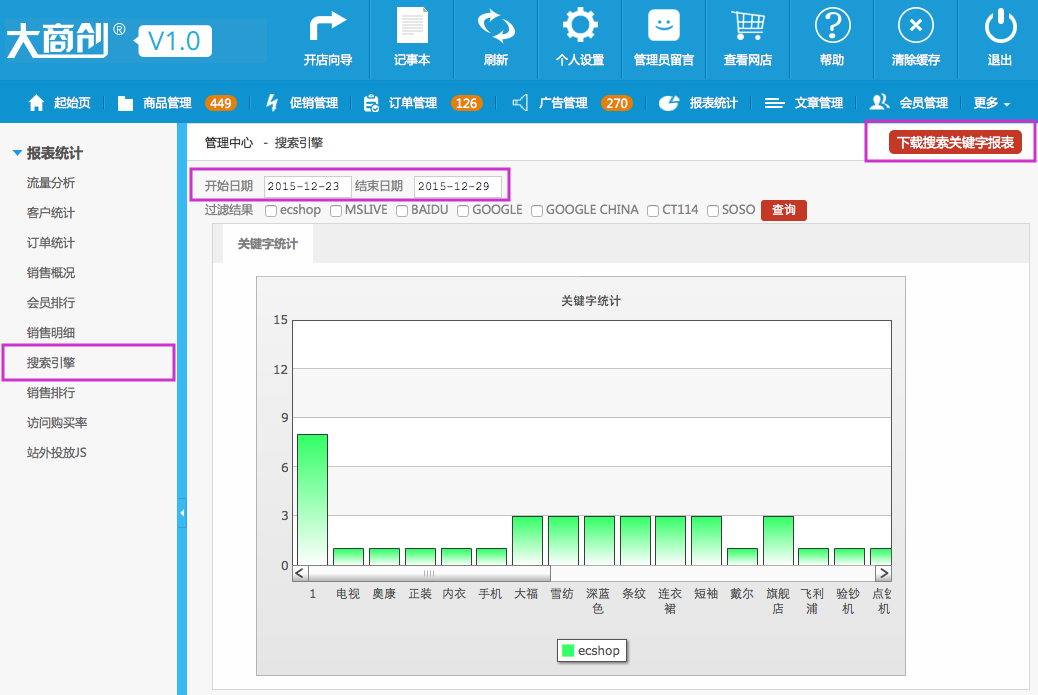Viewport: 1038px width, 695px height.
Task: Open 会员排行 in sidebar
Action: 51,302
